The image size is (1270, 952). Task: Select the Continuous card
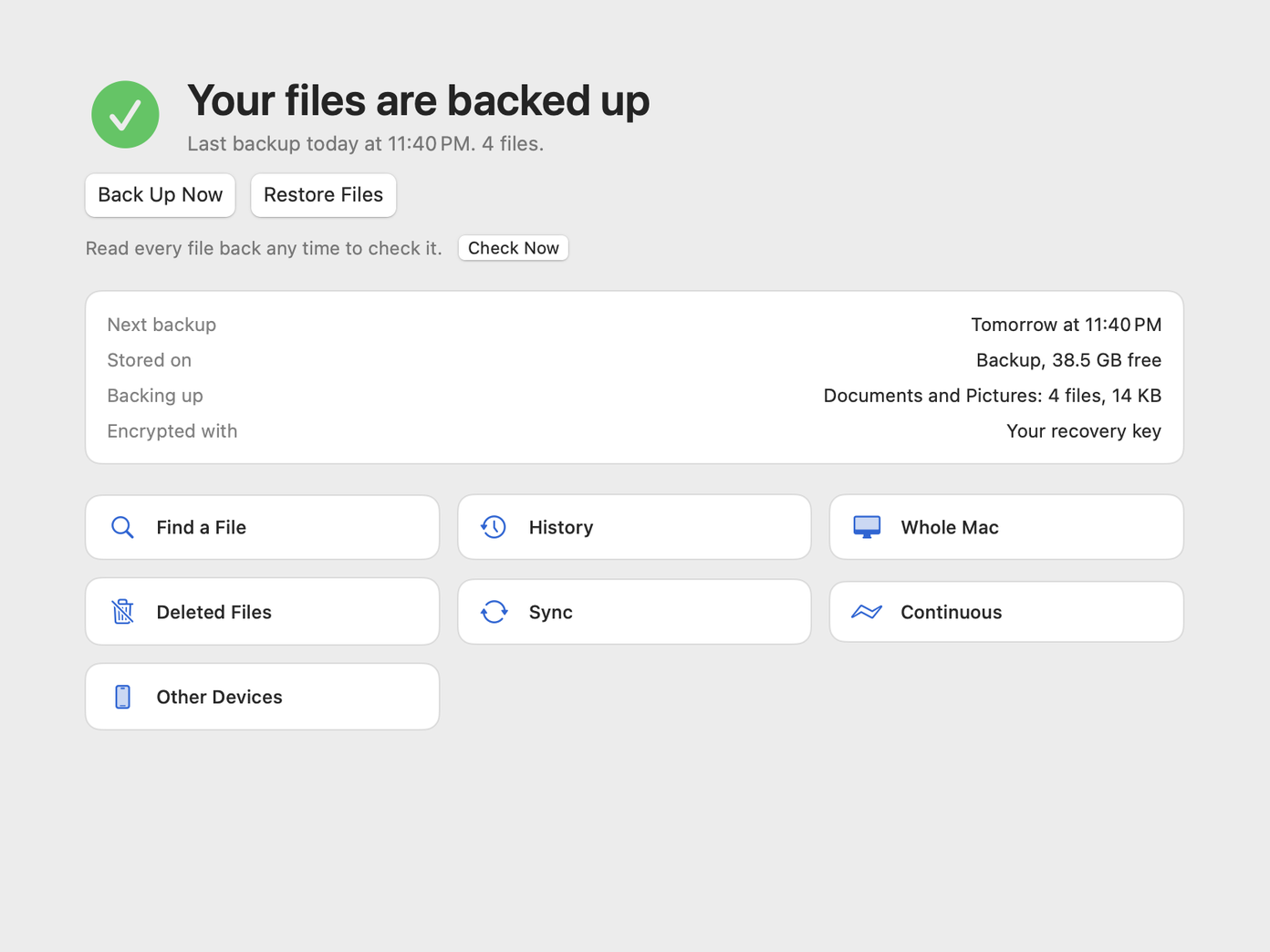(x=1006, y=612)
